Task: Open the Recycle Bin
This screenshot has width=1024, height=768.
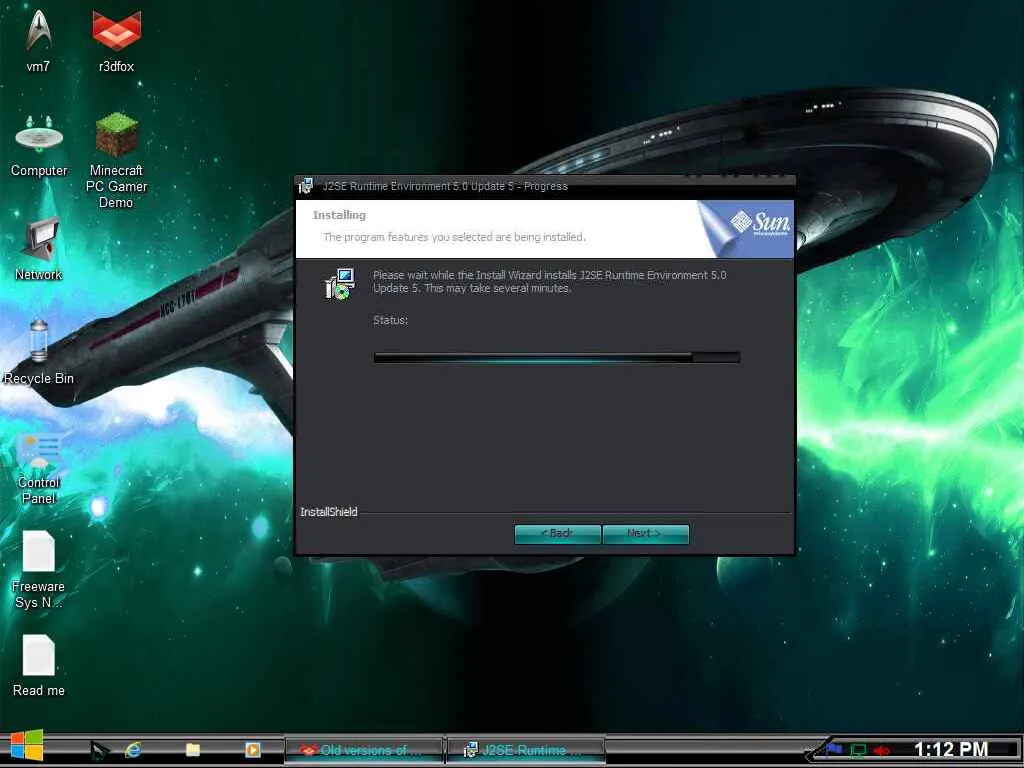Action: click(39, 353)
